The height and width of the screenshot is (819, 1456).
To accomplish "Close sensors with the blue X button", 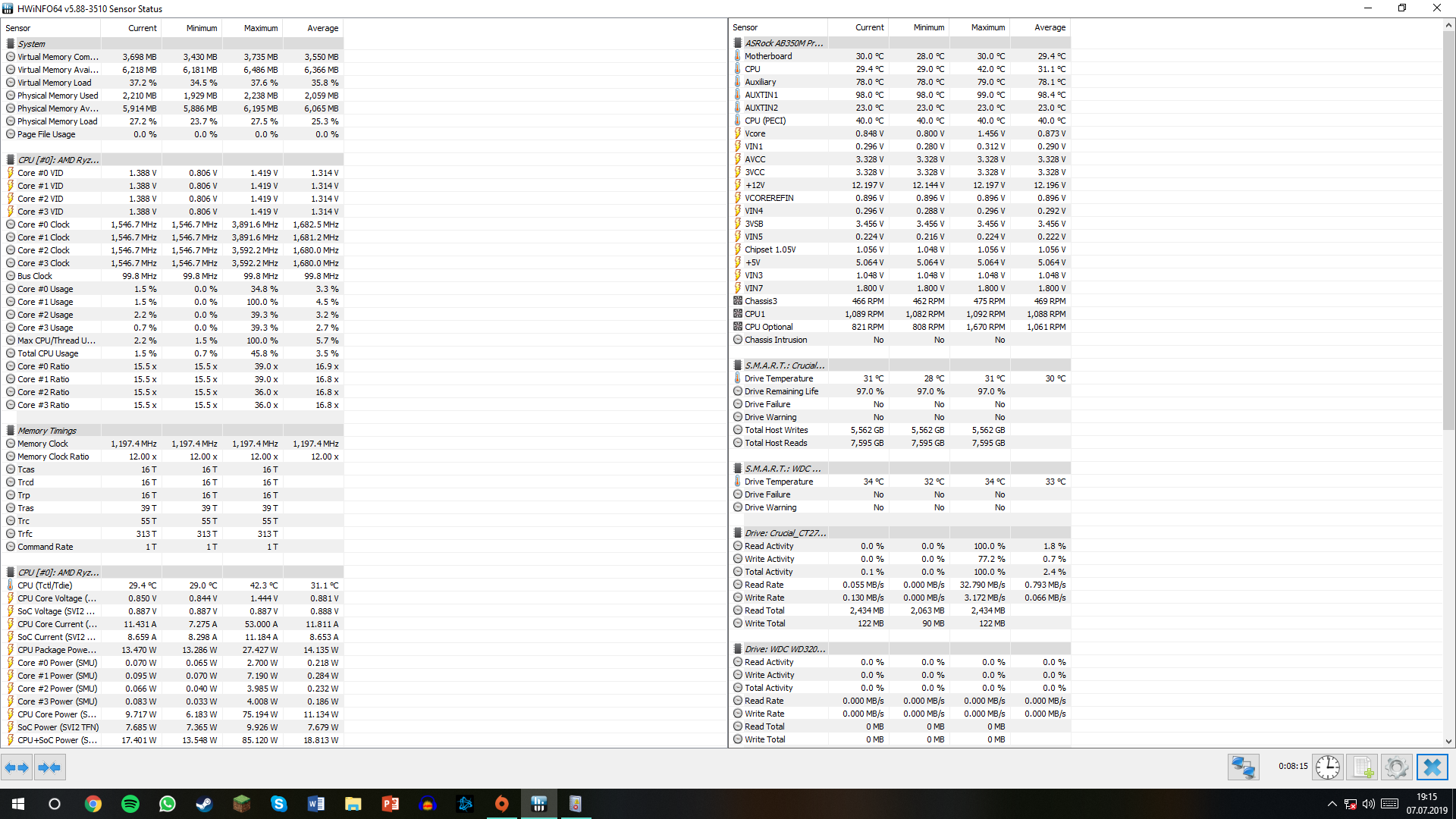I will (1432, 767).
